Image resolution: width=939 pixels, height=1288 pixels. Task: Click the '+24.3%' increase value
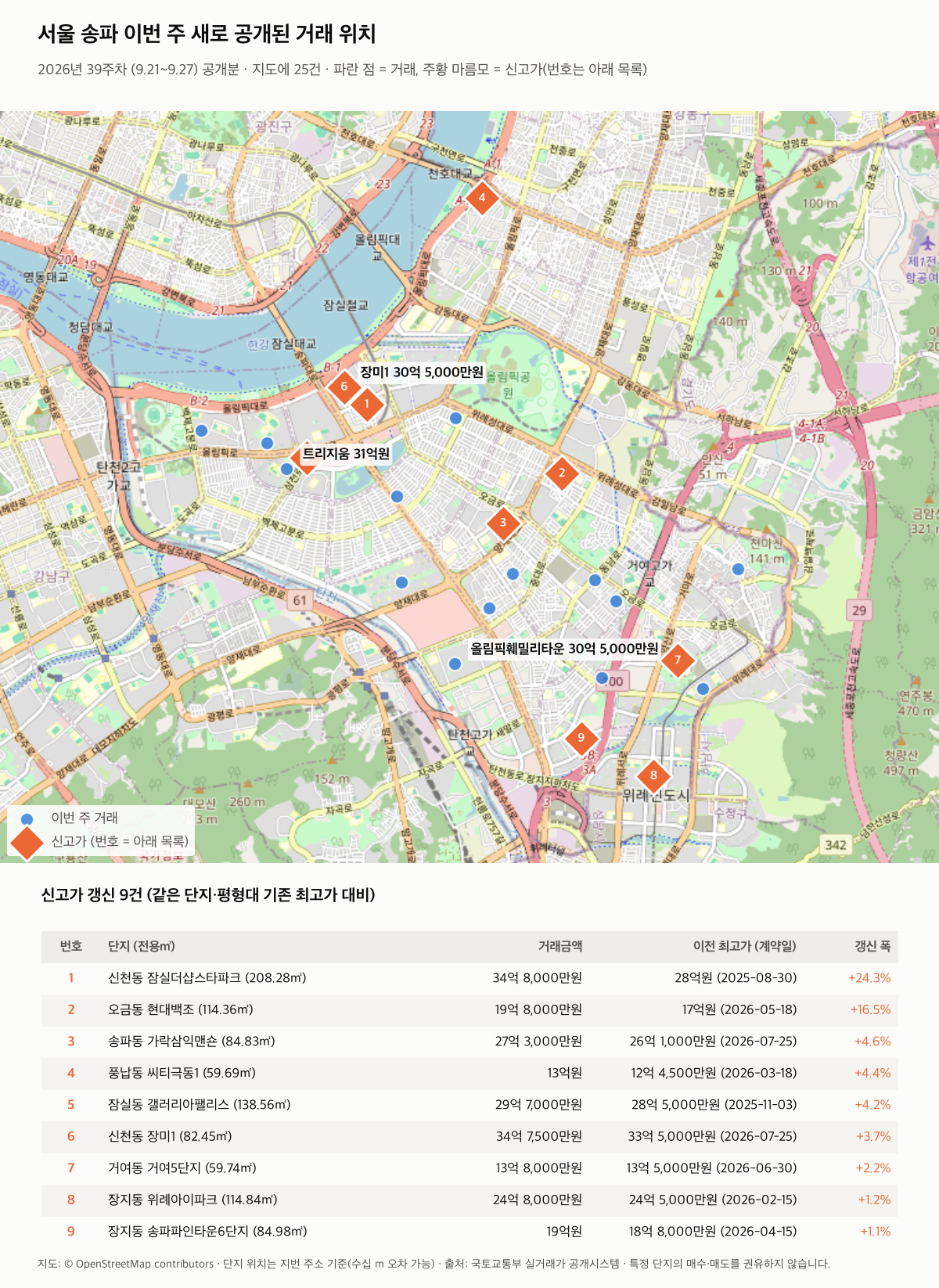pos(869,978)
